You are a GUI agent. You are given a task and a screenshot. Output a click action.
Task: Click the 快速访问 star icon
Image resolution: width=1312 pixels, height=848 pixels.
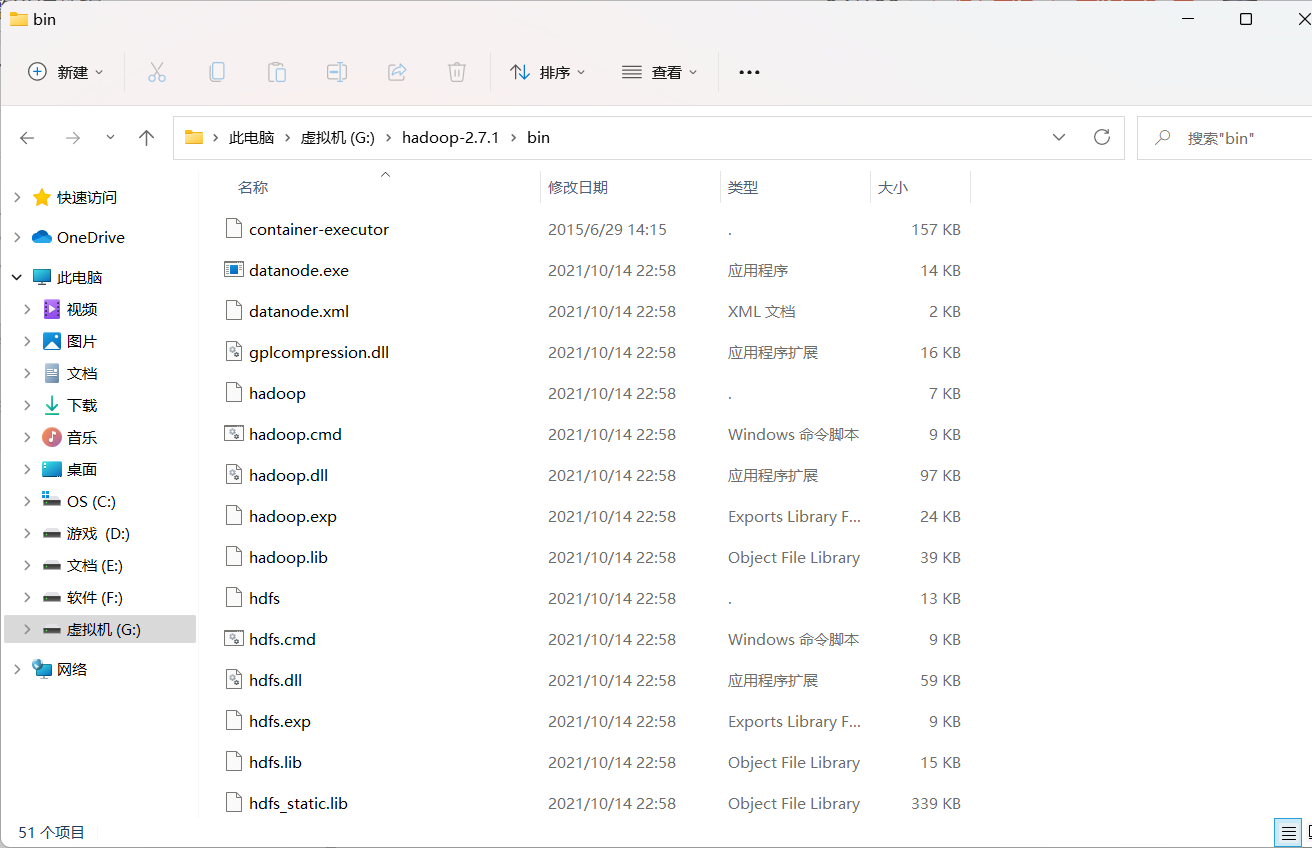point(42,197)
